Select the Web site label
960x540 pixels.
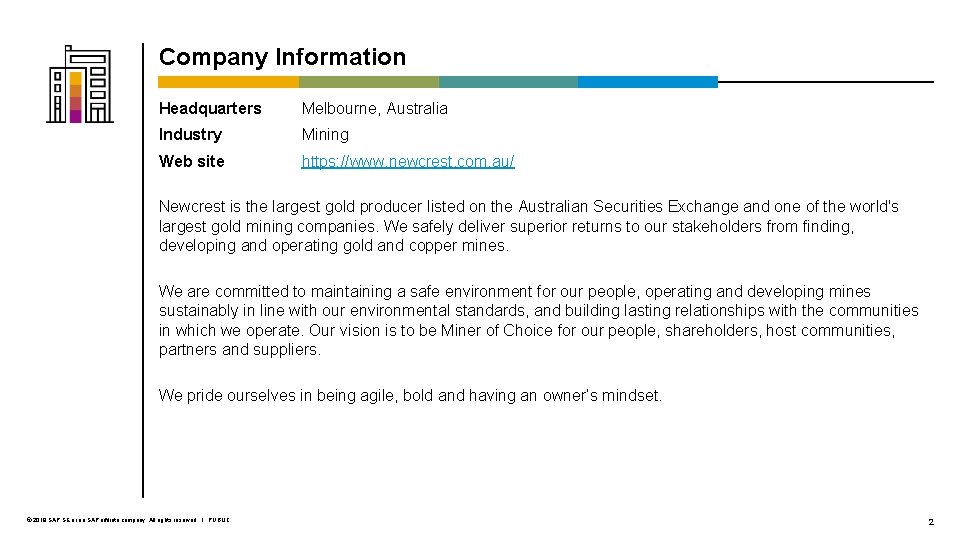(192, 161)
